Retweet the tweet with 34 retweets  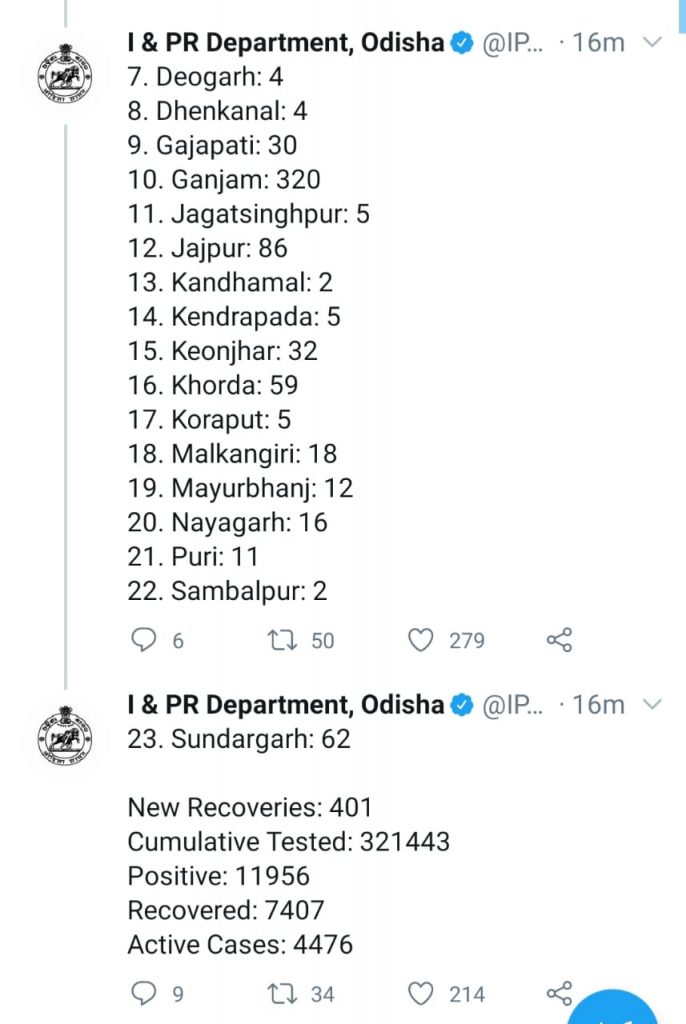283,993
